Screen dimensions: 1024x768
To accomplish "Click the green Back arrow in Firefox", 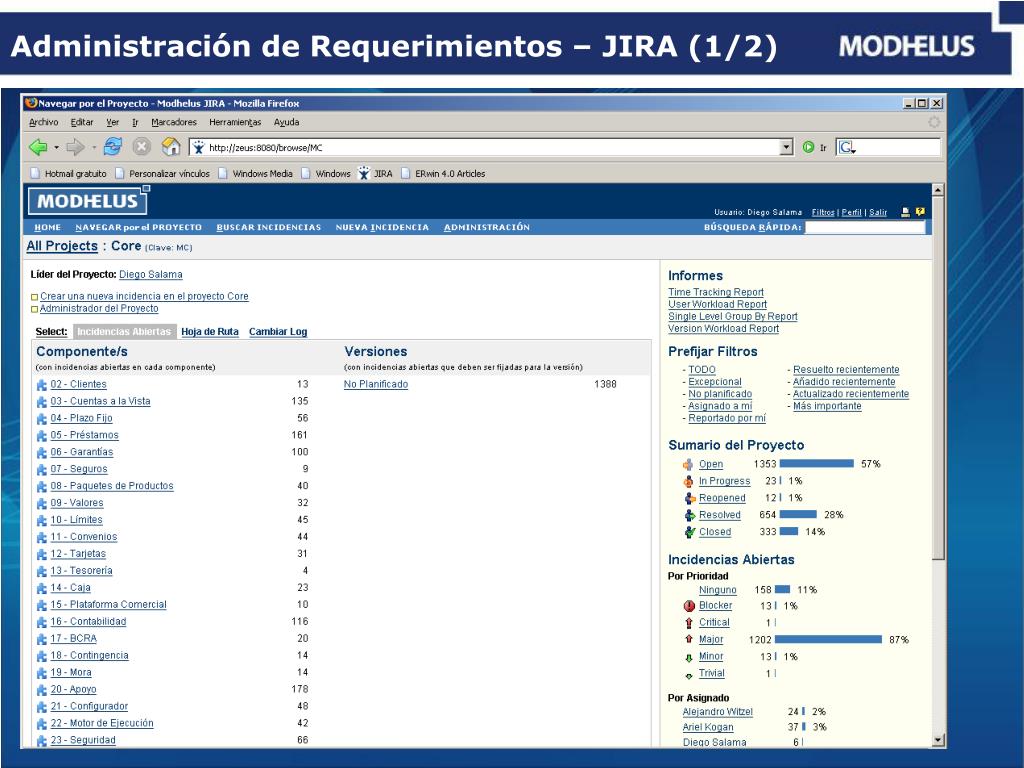I will click(38, 147).
